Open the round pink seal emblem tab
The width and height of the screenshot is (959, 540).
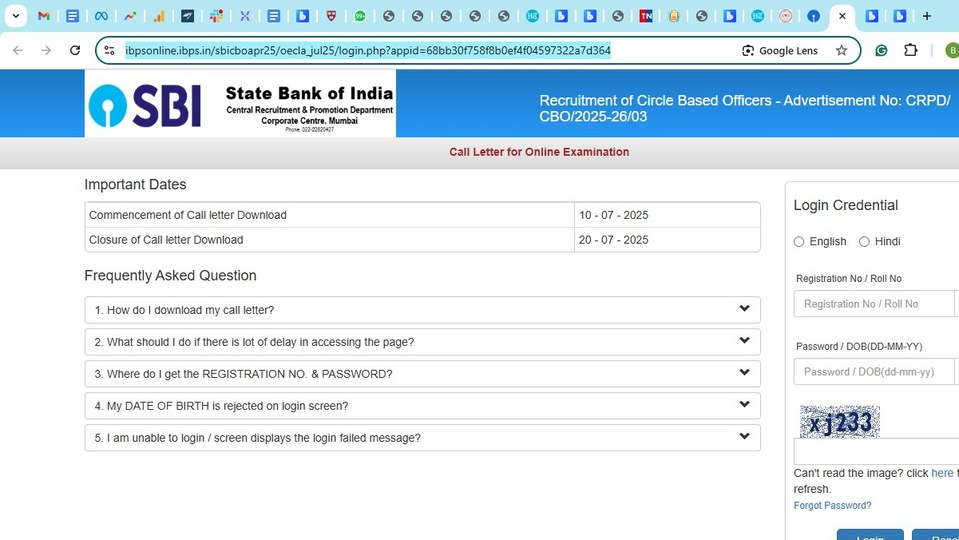tap(785, 17)
